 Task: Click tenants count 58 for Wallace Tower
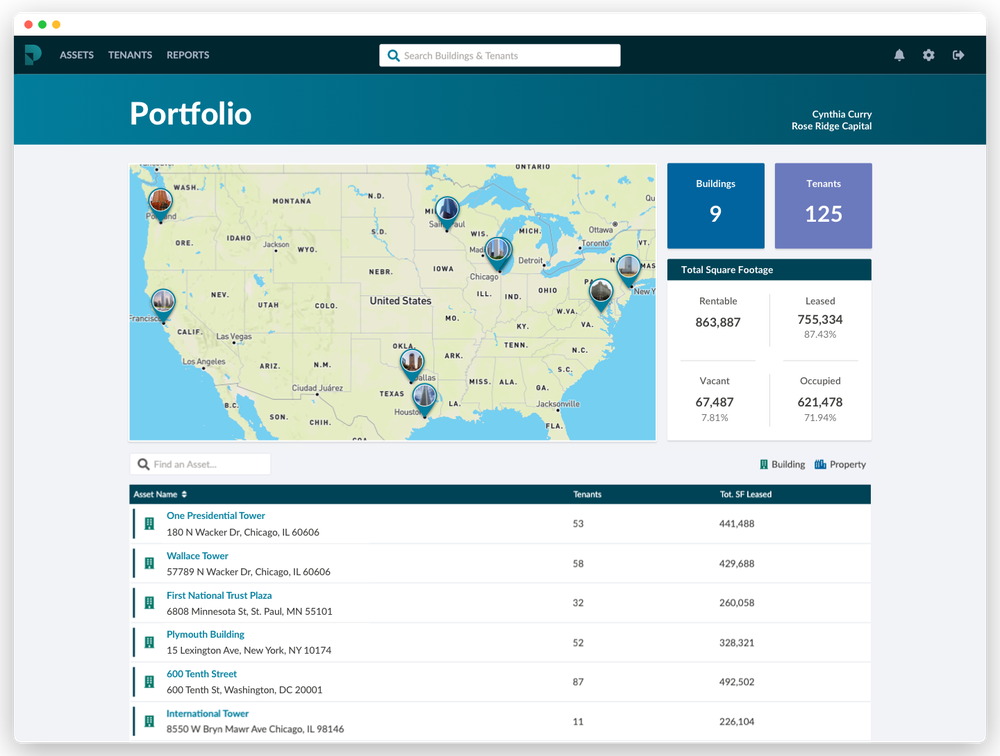pyautogui.click(x=578, y=563)
